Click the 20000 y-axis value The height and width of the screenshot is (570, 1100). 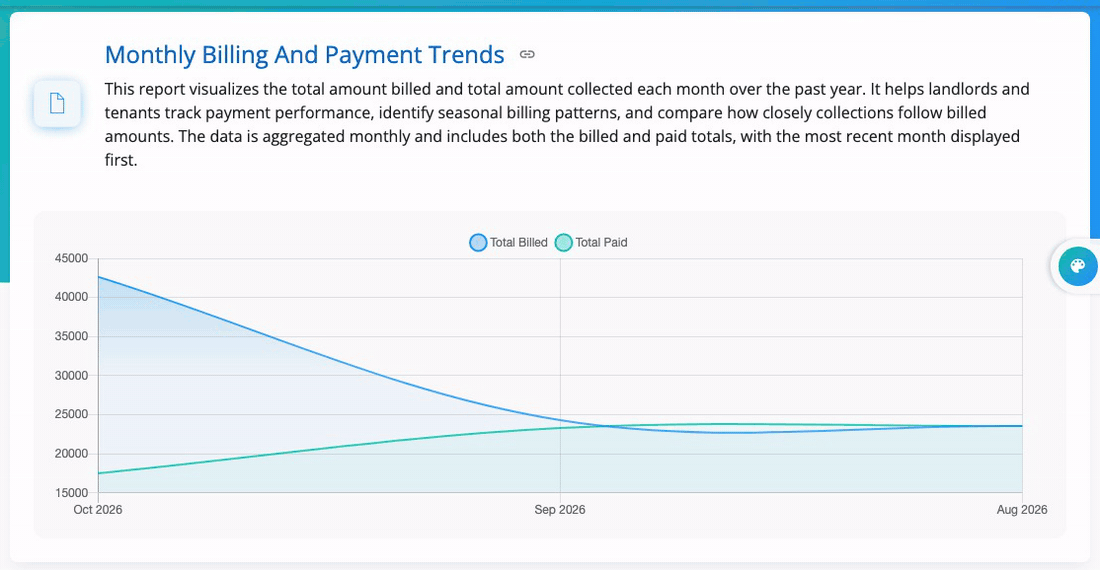(x=72, y=454)
